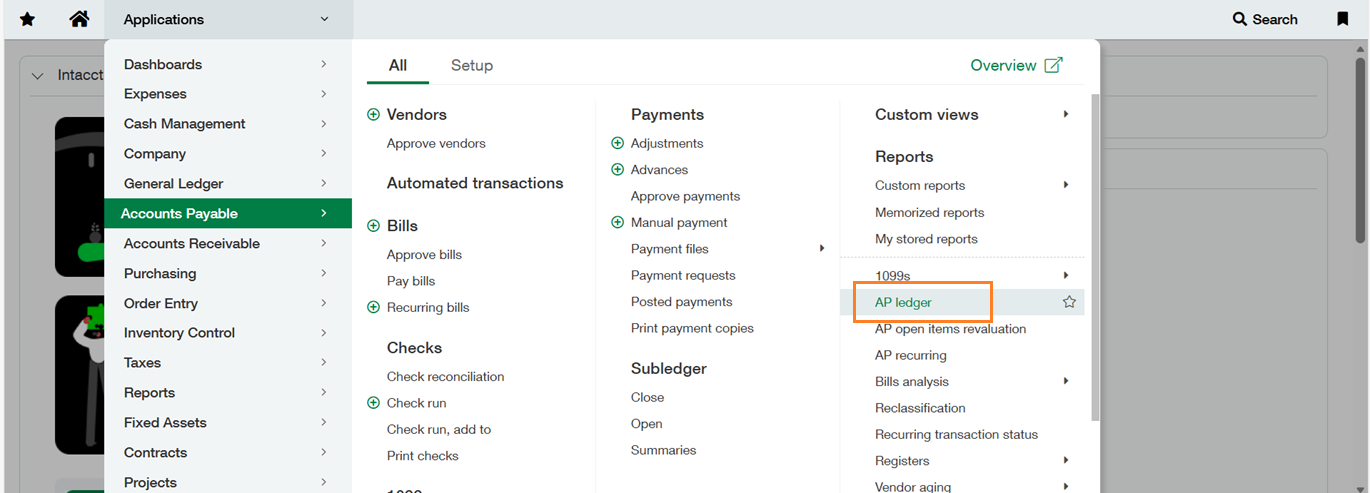Open Accounts Receivable menu item
1370x493 pixels.
coord(192,244)
